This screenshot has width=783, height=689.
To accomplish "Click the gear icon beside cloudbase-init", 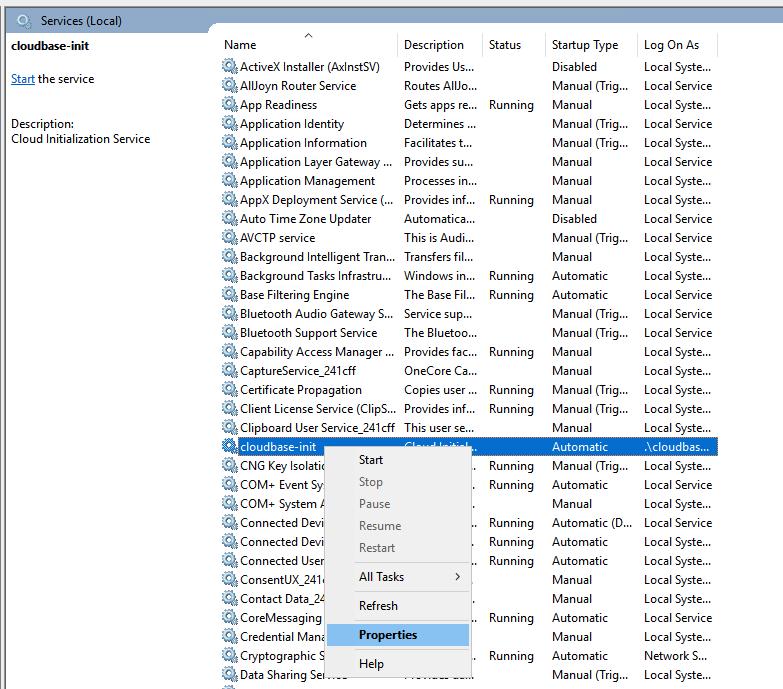I will click(230, 446).
